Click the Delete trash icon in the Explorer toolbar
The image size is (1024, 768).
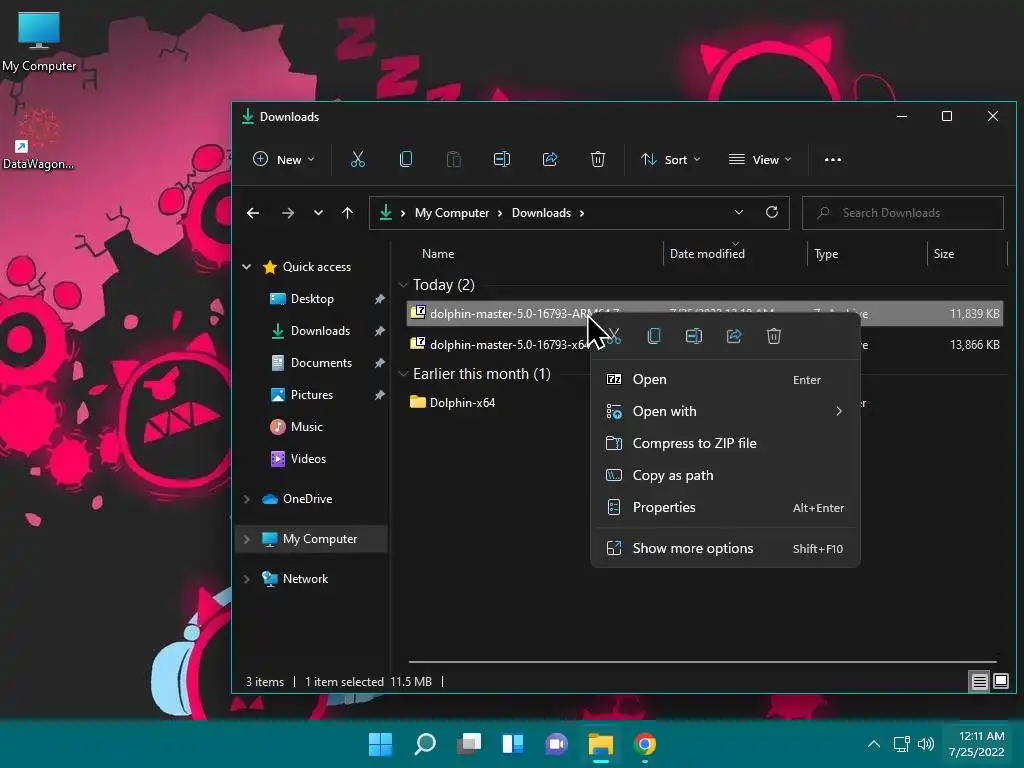click(x=598, y=159)
